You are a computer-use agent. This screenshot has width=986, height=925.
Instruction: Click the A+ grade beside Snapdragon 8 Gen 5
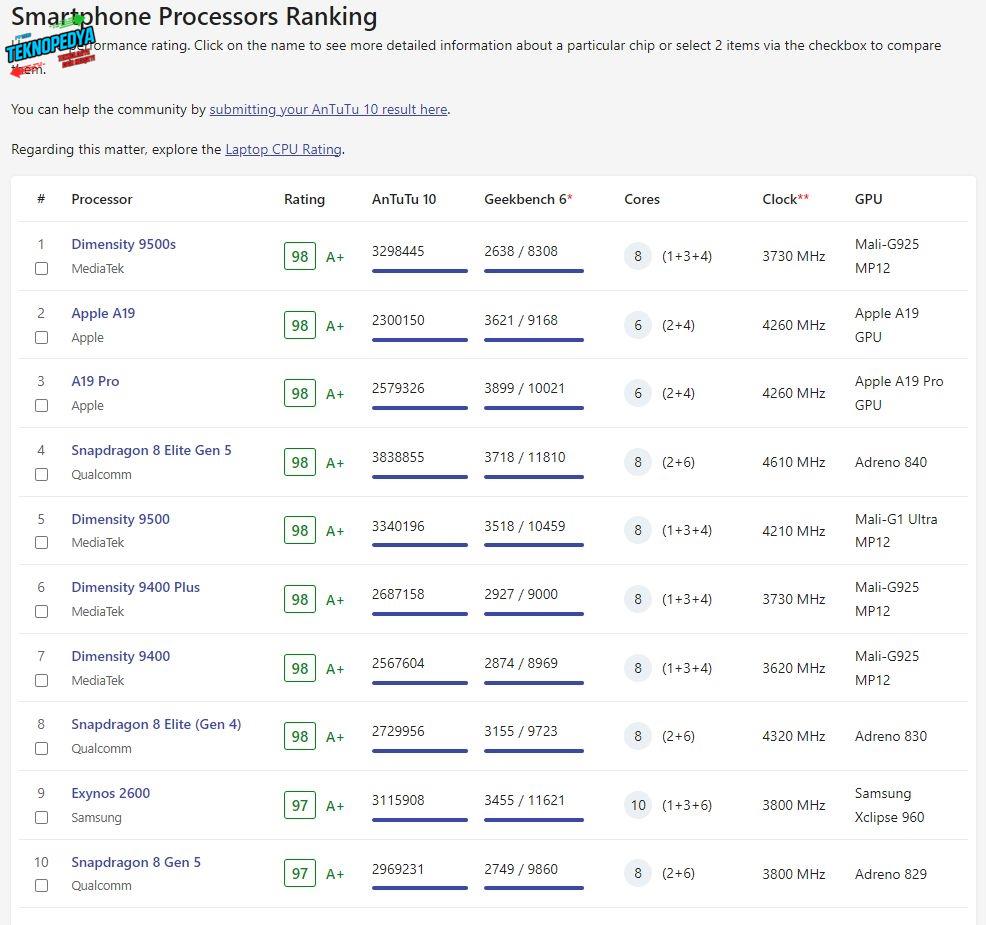tap(335, 874)
